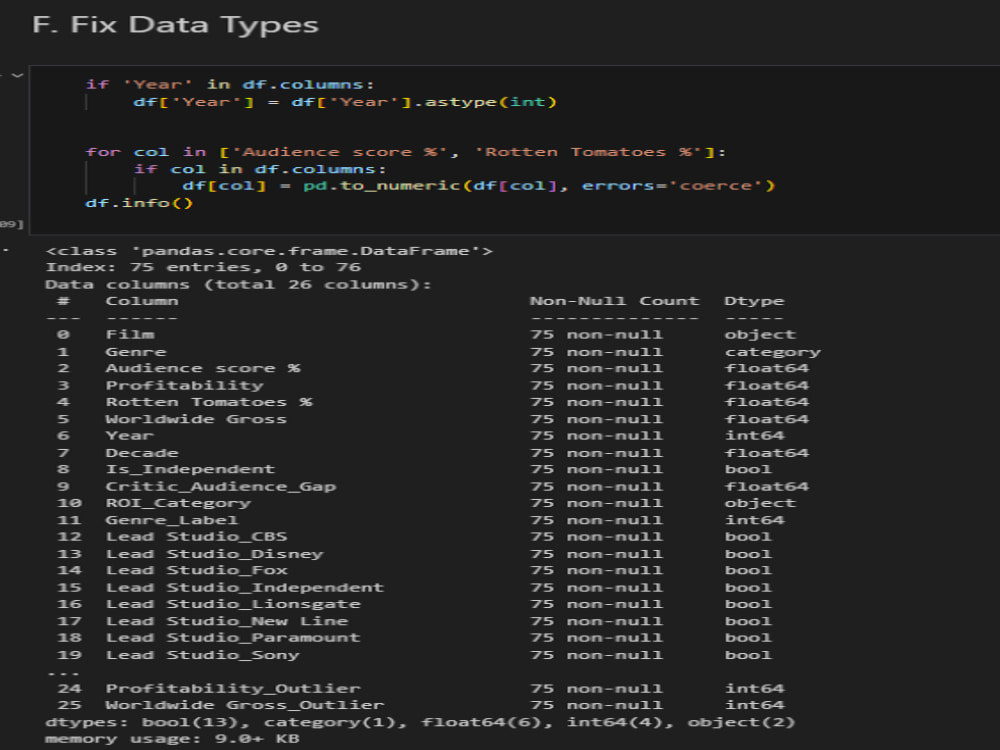Click the dtypes summary line in output

(420, 723)
